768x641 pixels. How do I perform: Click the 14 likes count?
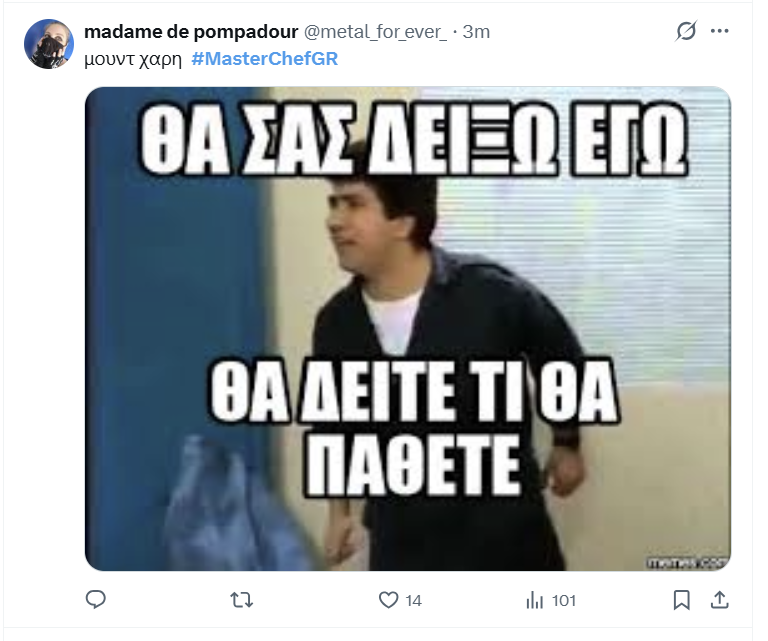click(x=413, y=600)
